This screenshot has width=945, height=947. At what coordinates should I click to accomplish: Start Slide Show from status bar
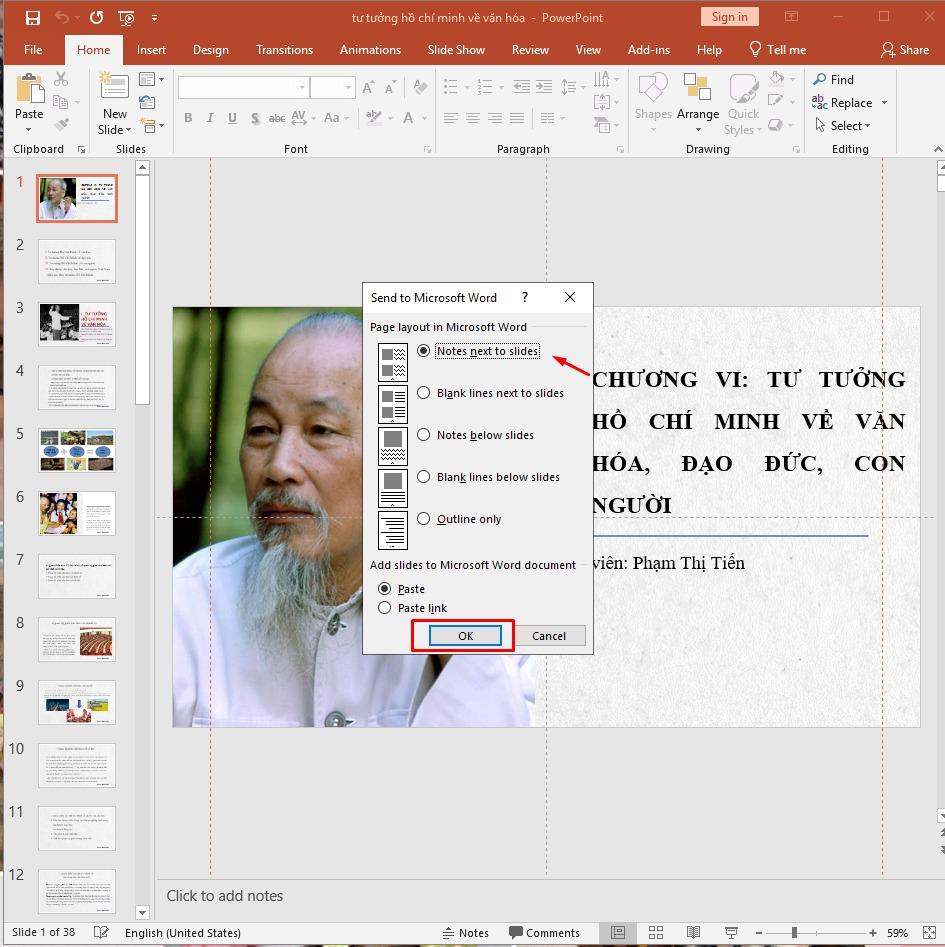[732, 932]
